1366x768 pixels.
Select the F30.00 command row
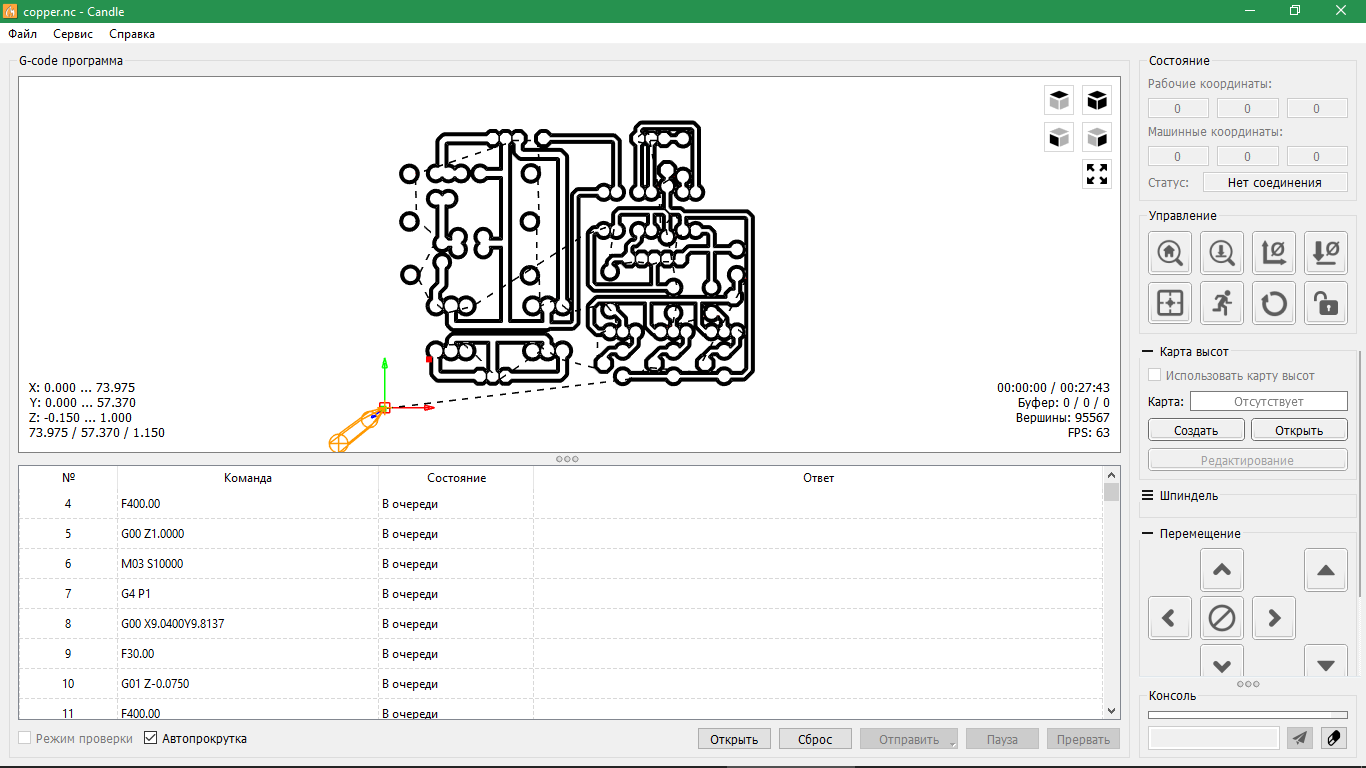click(x=561, y=654)
